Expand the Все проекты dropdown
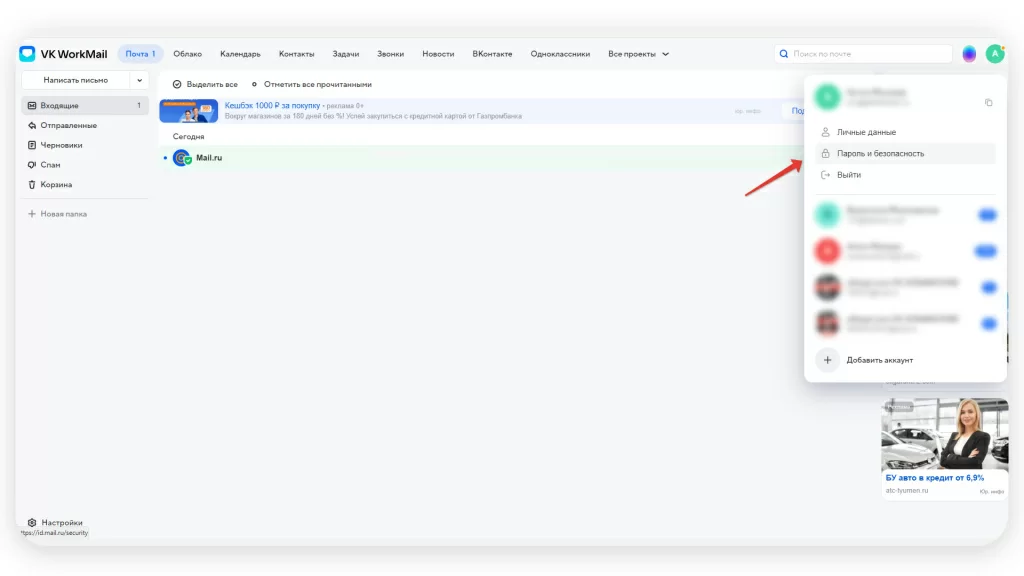Image resolution: width=1024 pixels, height=576 pixels. coord(638,54)
